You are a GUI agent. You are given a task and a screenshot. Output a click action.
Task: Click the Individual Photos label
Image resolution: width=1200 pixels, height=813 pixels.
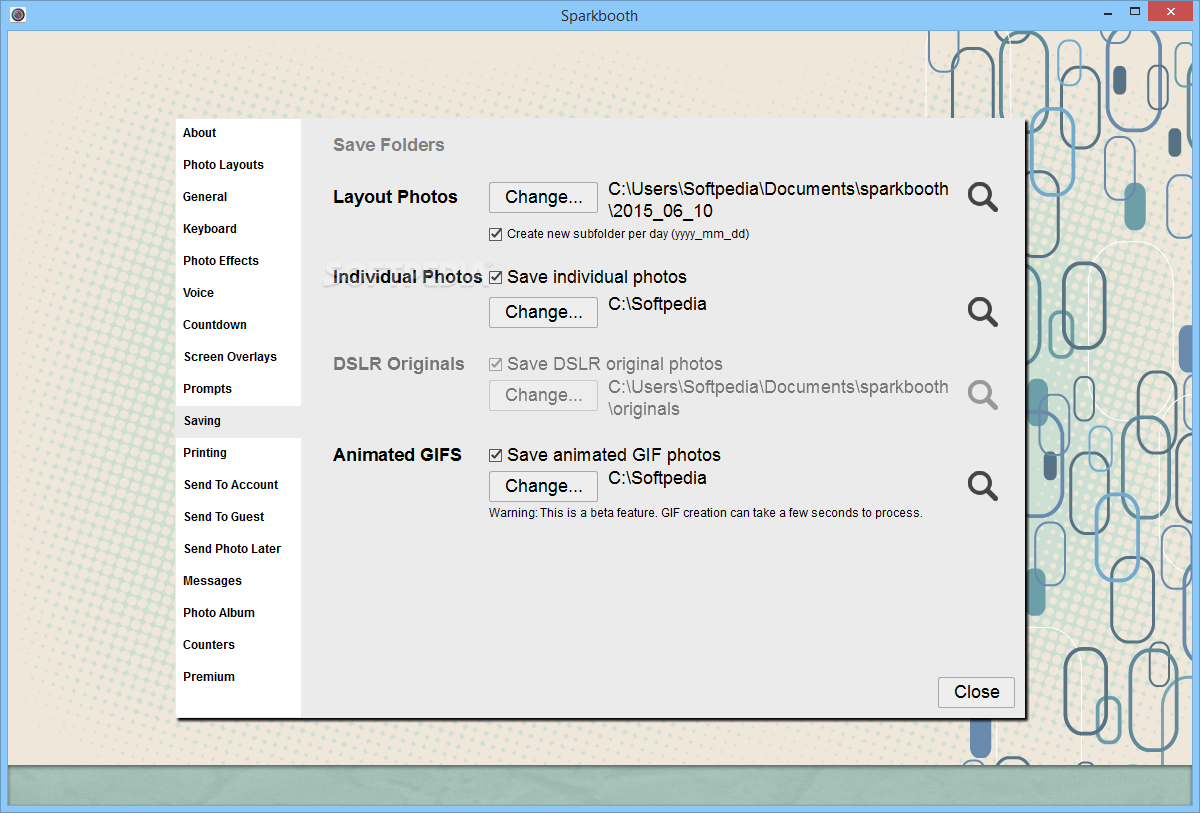pyautogui.click(x=408, y=277)
